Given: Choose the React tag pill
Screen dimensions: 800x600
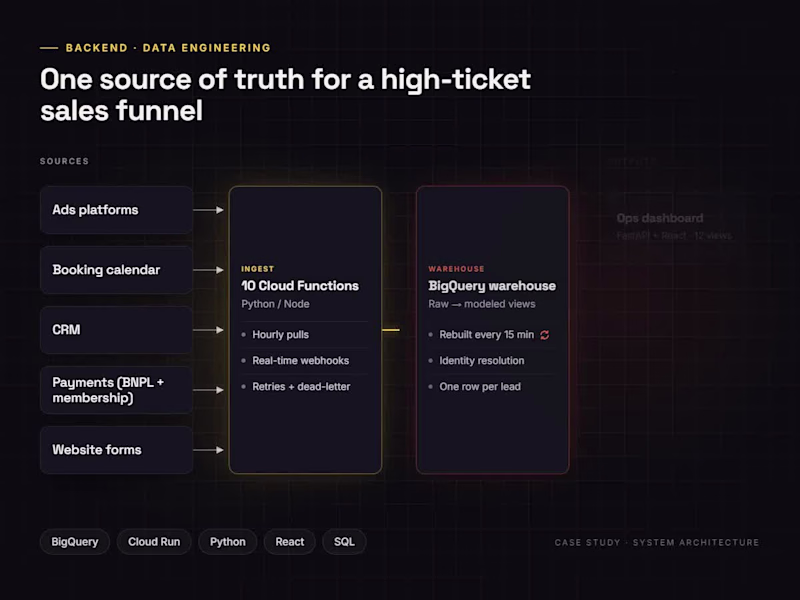Looking at the screenshot, I should (290, 542).
